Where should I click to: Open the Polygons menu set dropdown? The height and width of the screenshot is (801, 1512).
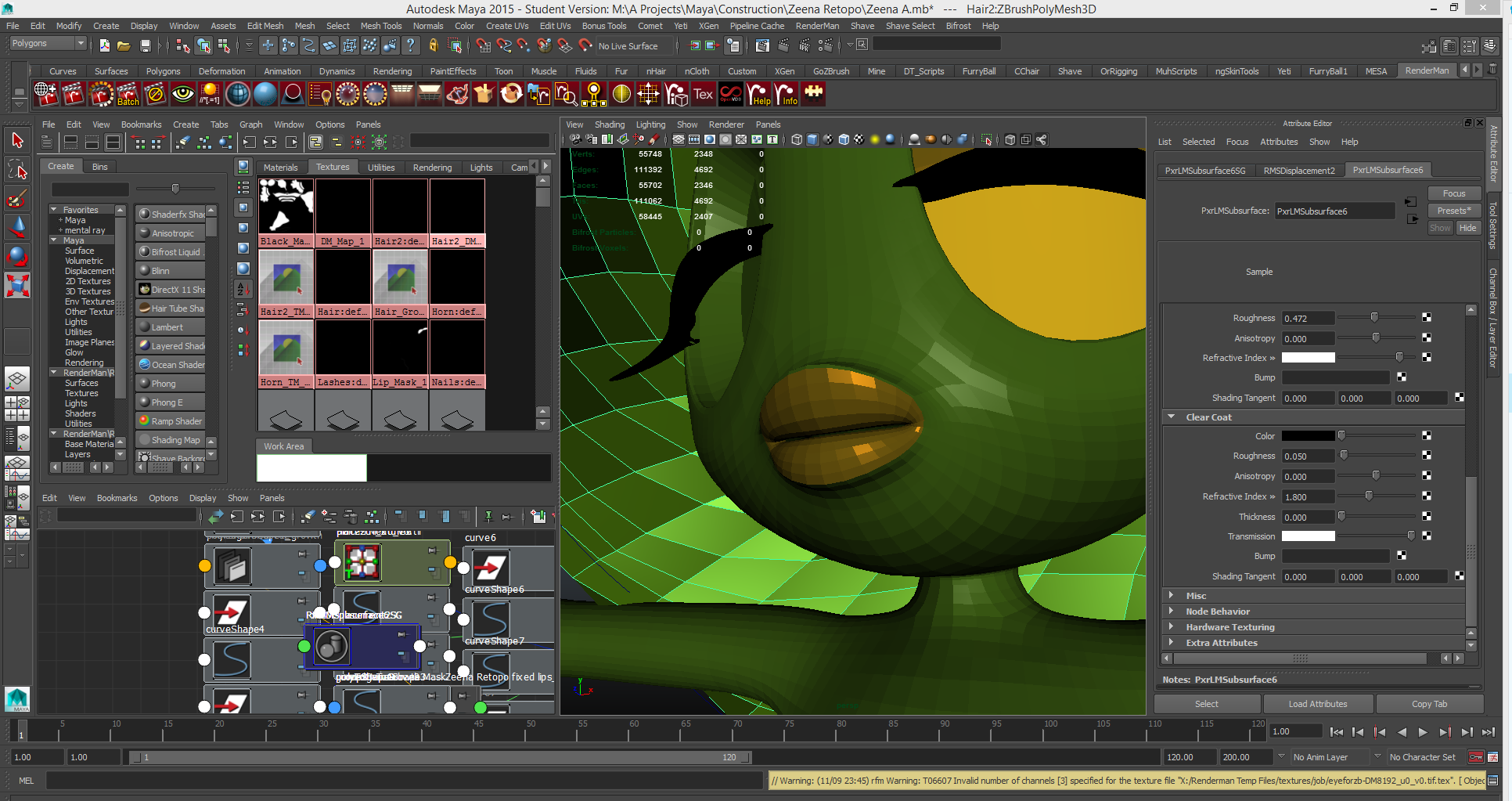click(x=47, y=44)
